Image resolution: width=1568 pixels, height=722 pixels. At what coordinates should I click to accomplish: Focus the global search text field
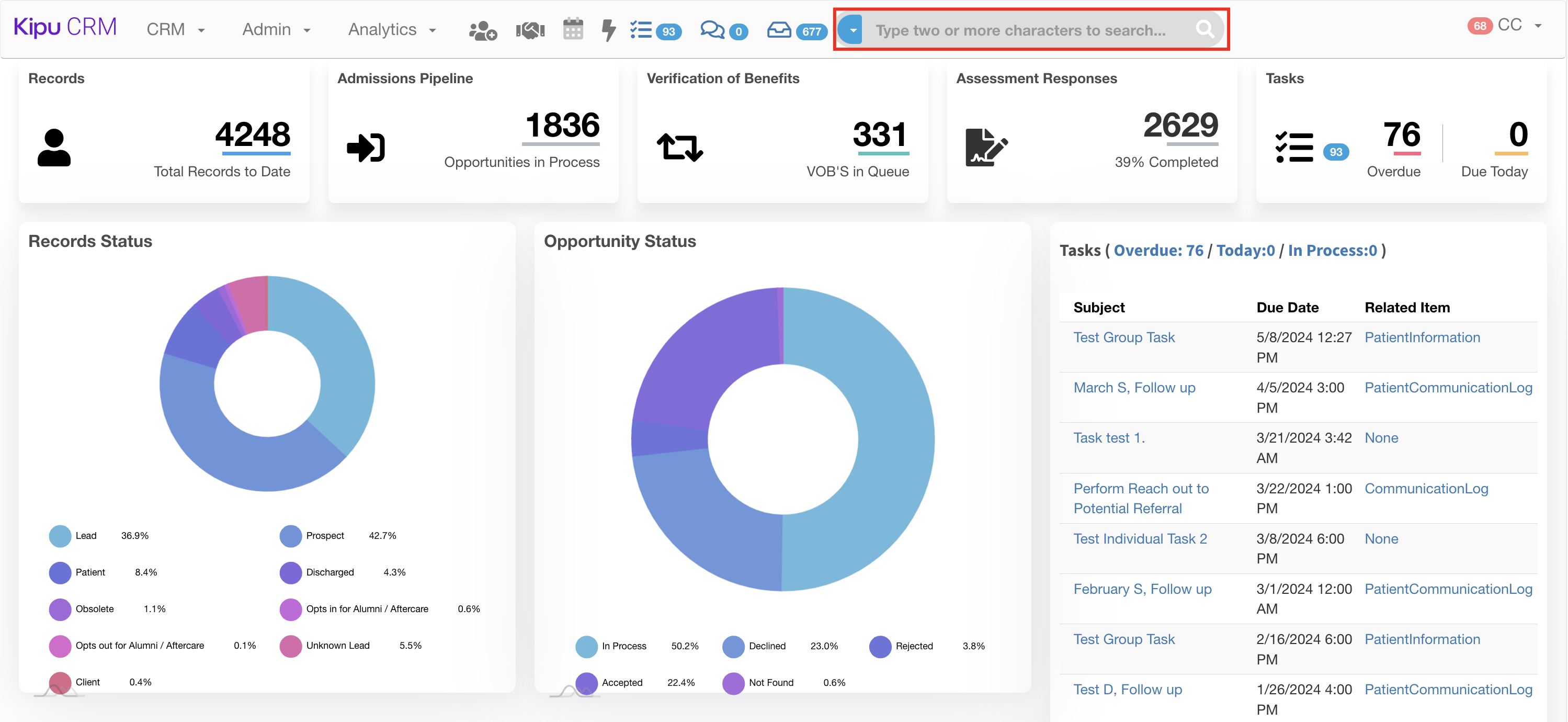click(x=1020, y=30)
